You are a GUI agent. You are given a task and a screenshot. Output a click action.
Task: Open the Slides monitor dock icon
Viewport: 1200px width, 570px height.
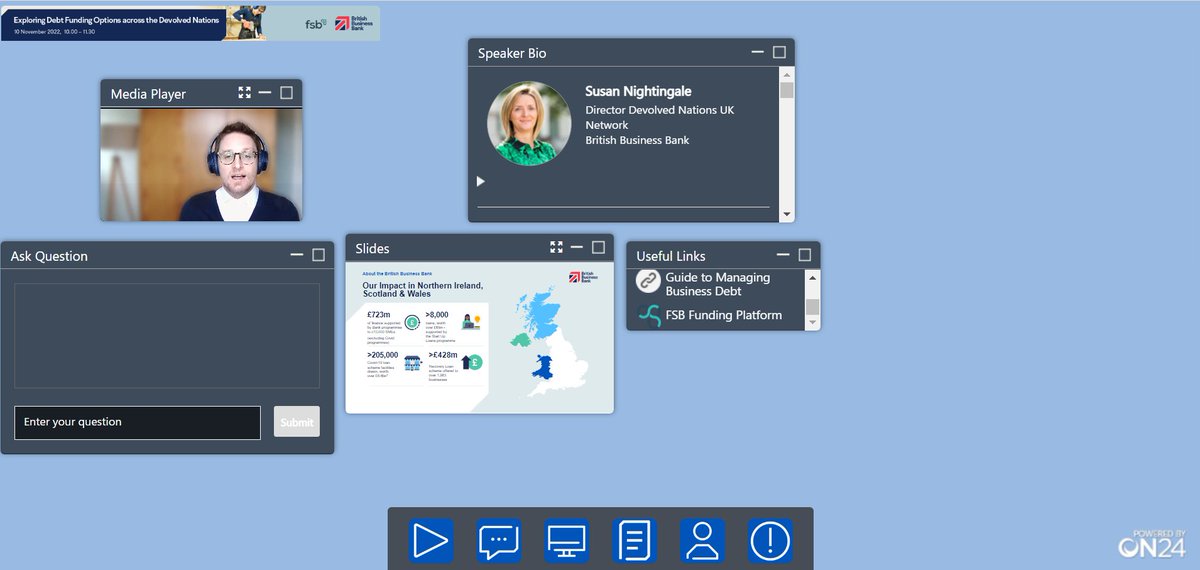pos(567,541)
